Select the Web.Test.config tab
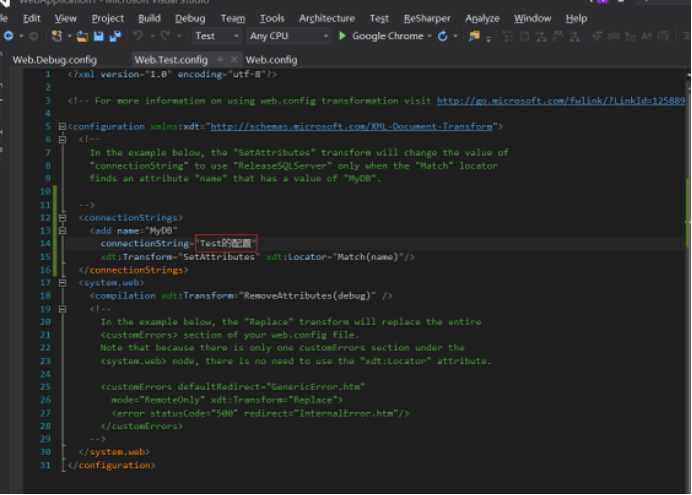This screenshot has width=692, height=495. coord(171,60)
